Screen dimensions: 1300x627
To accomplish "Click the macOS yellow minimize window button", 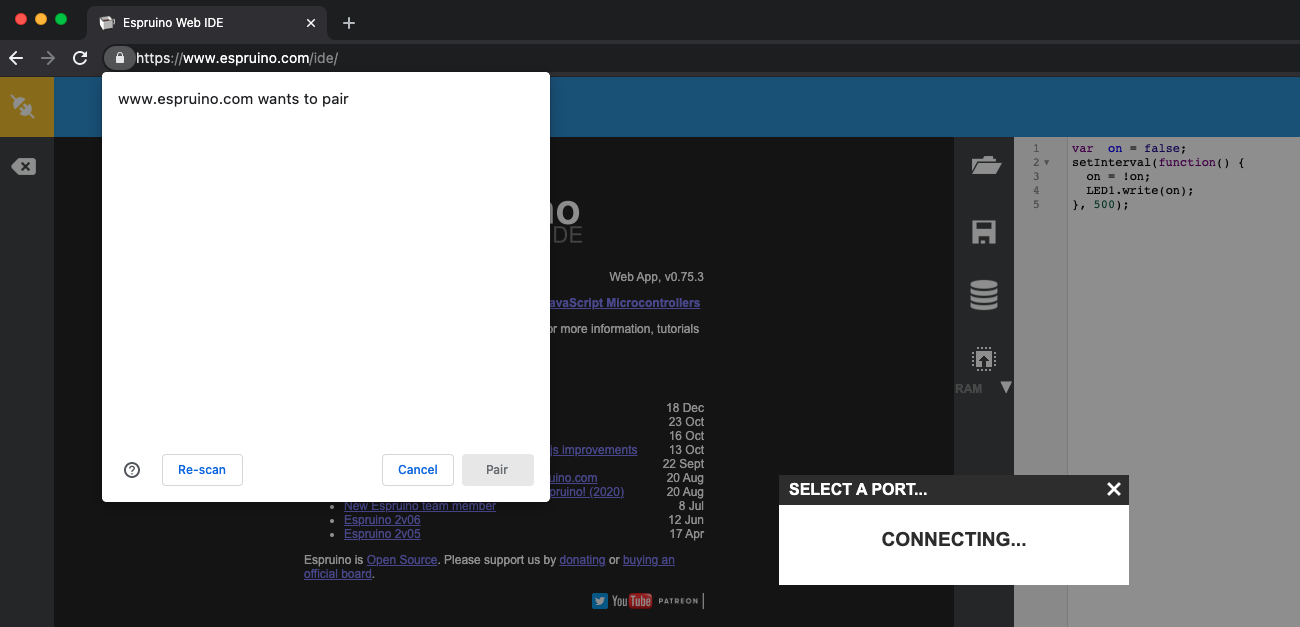I will [x=41, y=19].
